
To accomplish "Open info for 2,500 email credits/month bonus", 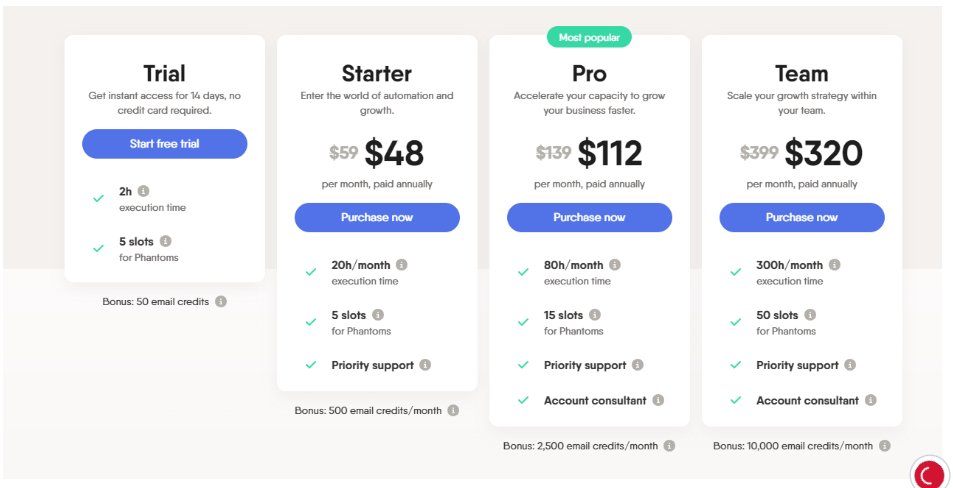I will click(x=669, y=445).
